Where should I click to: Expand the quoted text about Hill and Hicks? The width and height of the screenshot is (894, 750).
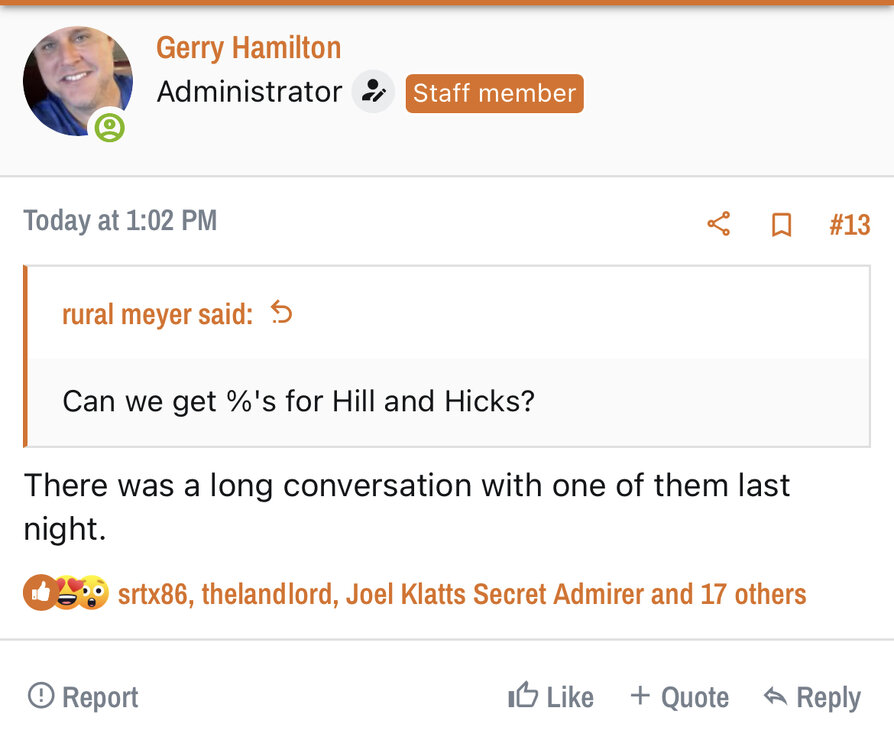coord(298,402)
